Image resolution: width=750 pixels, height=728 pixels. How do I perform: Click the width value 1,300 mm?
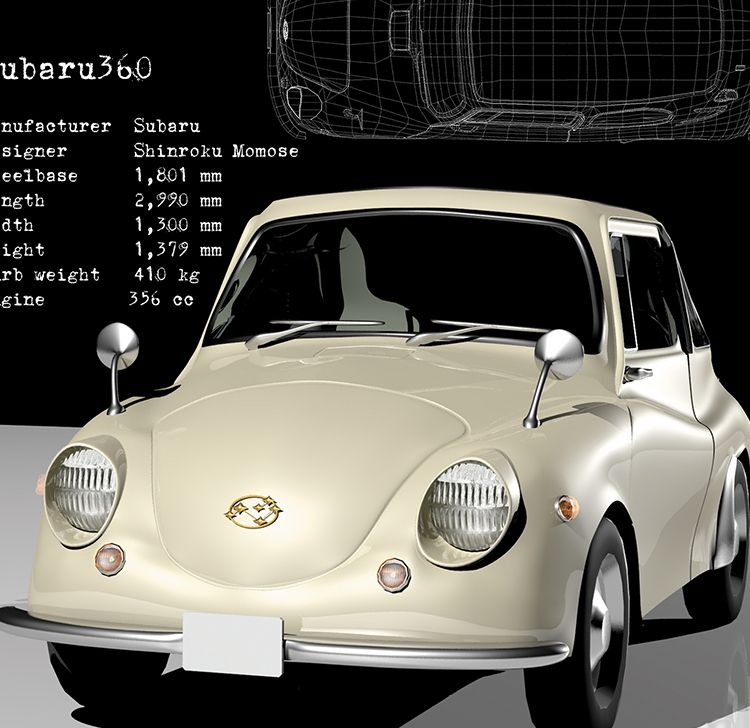[178, 225]
